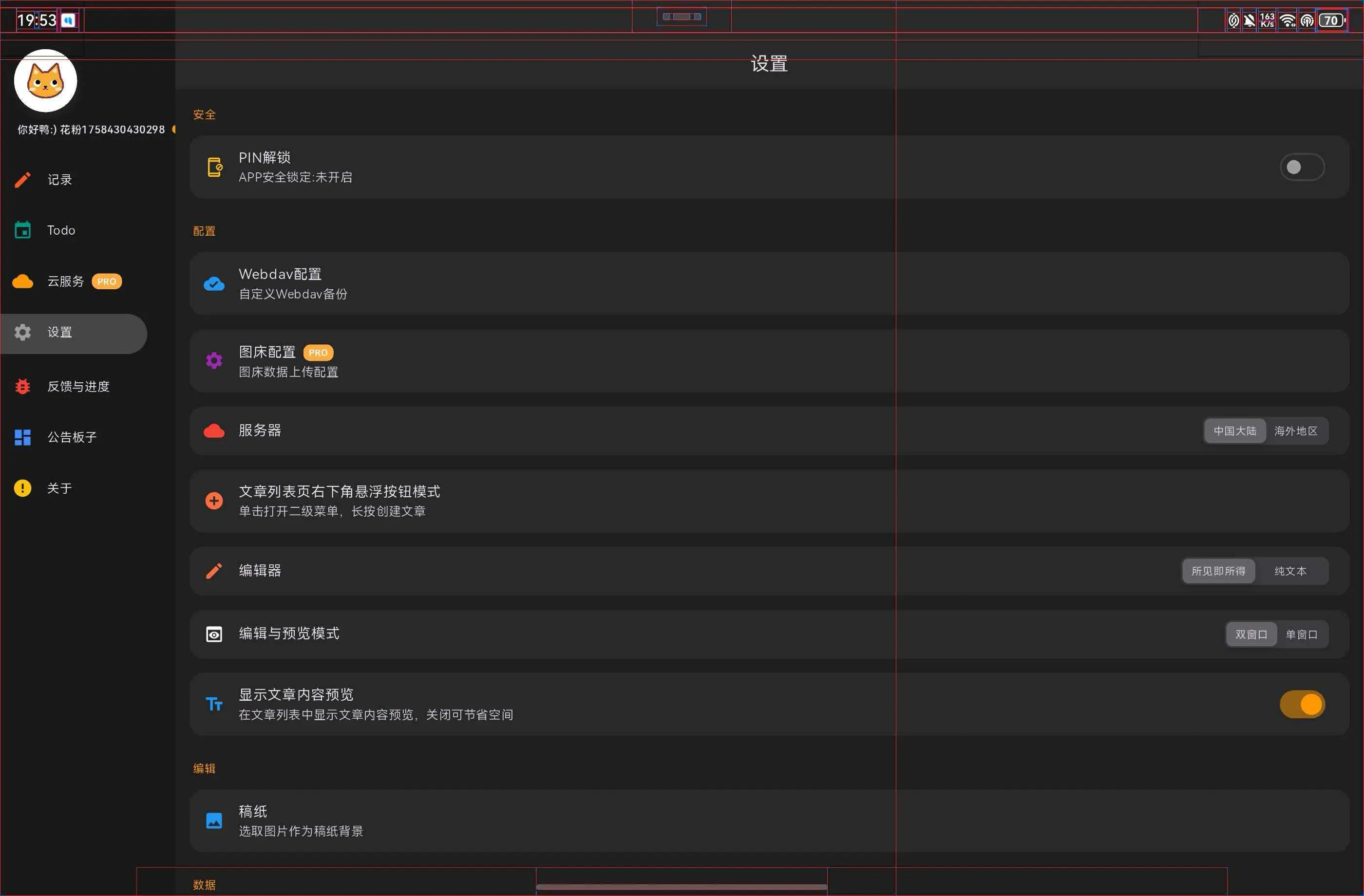Enable the PIN解锁 toggle switch
This screenshot has height=896, width=1364.
(x=1302, y=168)
